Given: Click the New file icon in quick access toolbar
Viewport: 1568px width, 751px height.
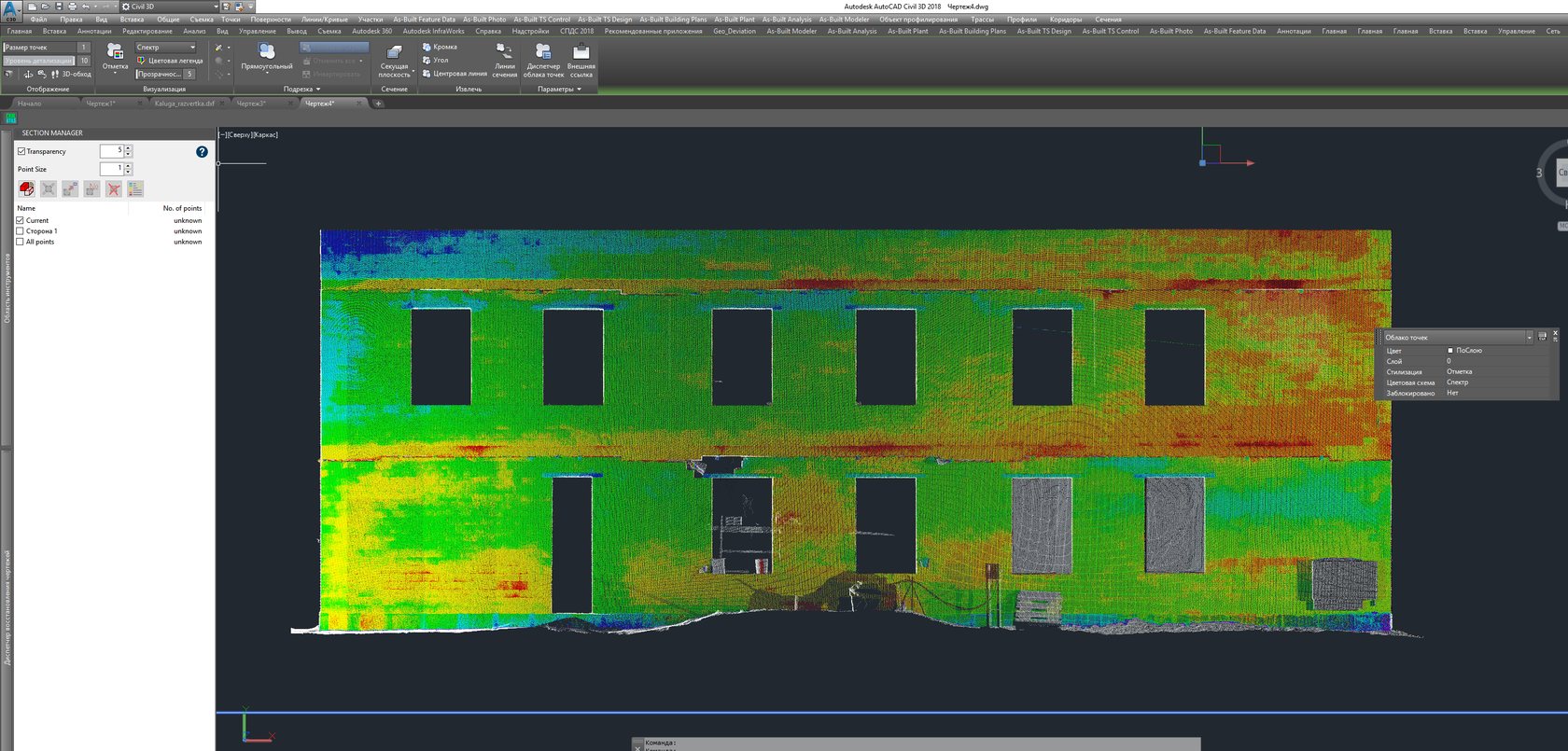Looking at the screenshot, I should tap(32, 7).
